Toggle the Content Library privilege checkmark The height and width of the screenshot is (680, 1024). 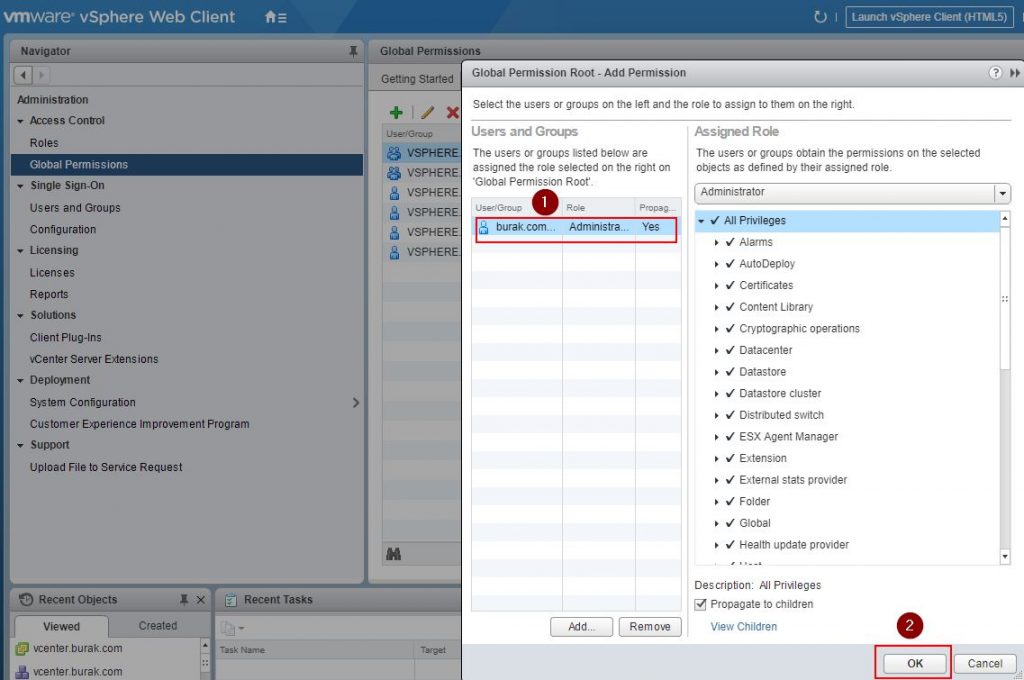pos(730,307)
